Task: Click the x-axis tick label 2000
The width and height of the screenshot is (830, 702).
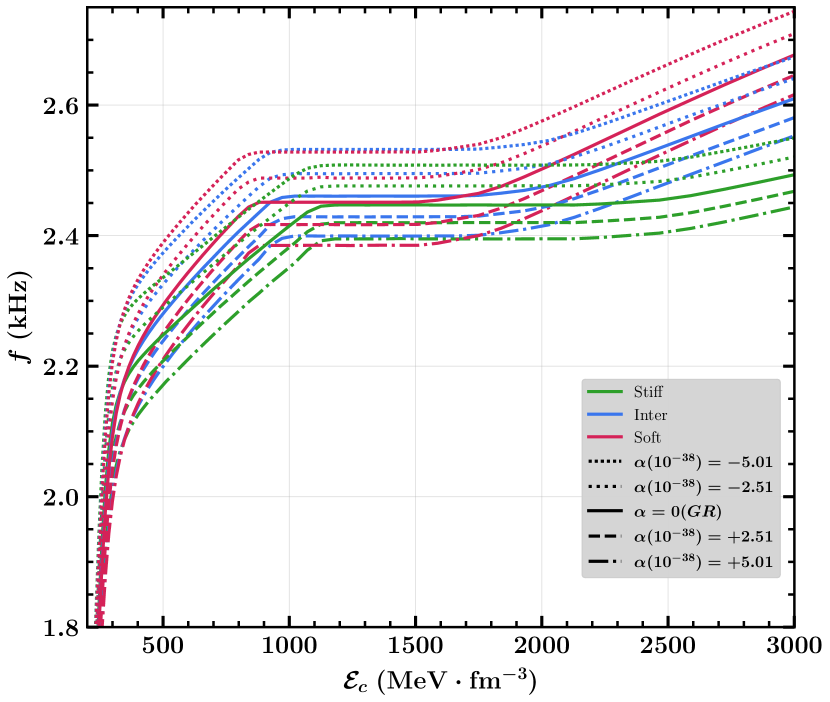Action: [542, 645]
